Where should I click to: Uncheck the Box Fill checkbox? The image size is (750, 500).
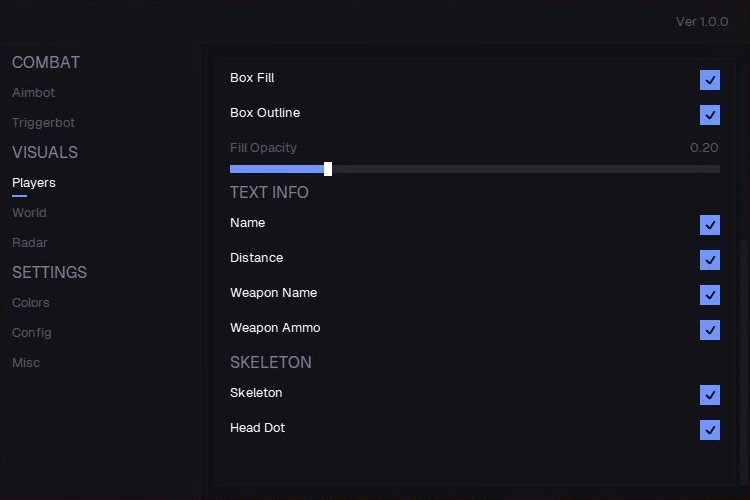click(710, 80)
